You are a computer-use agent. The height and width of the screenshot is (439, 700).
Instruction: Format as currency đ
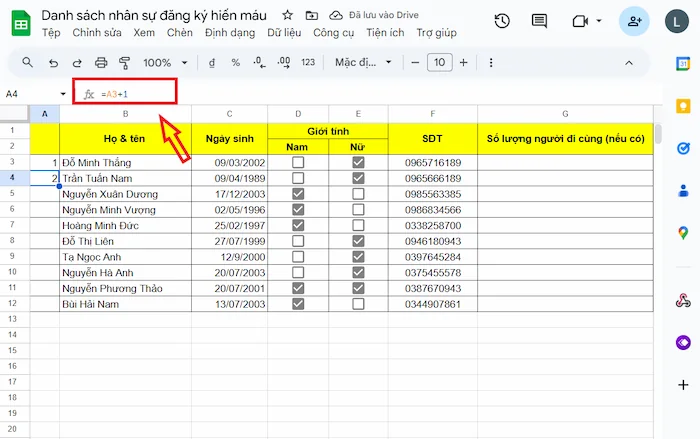click(212, 63)
